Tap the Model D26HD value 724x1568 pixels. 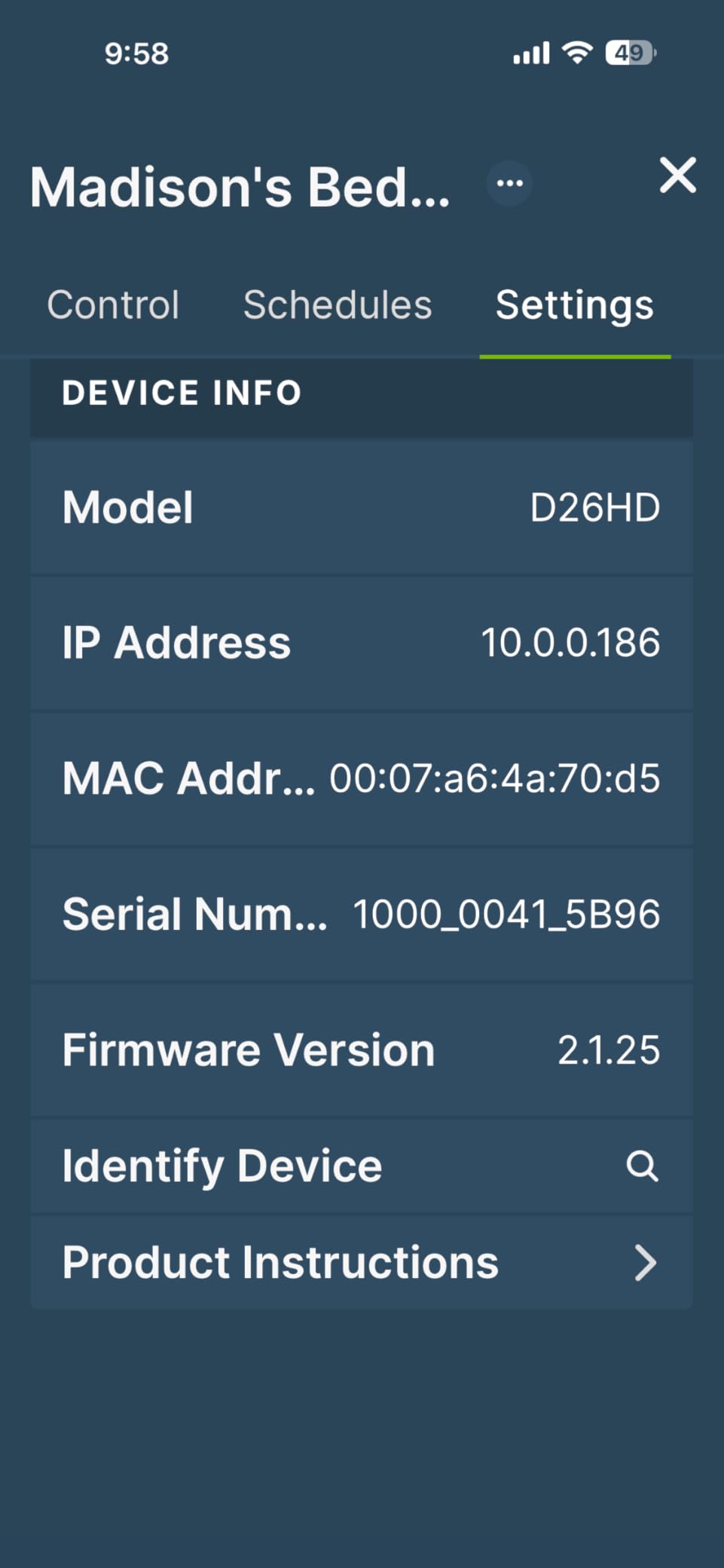click(x=594, y=508)
